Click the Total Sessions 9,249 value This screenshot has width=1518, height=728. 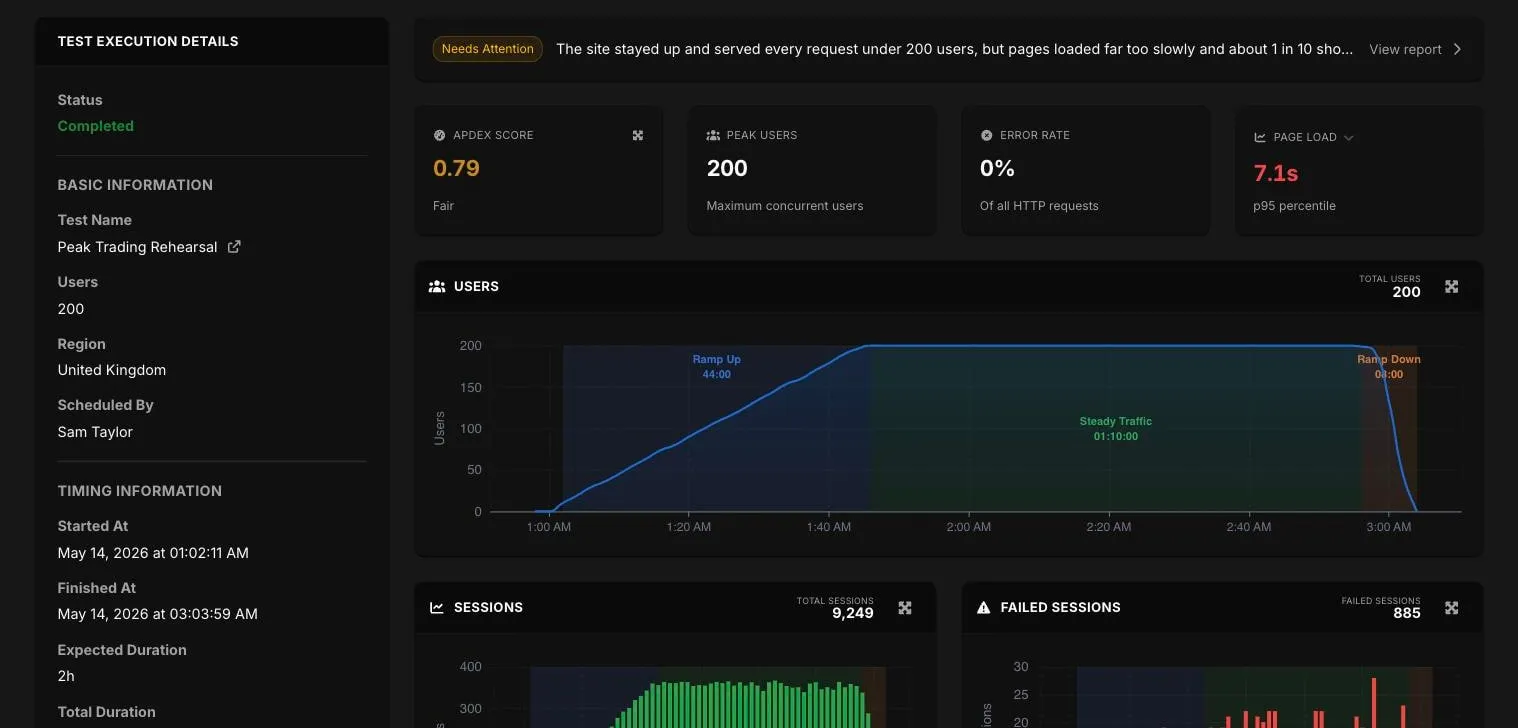click(853, 613)
